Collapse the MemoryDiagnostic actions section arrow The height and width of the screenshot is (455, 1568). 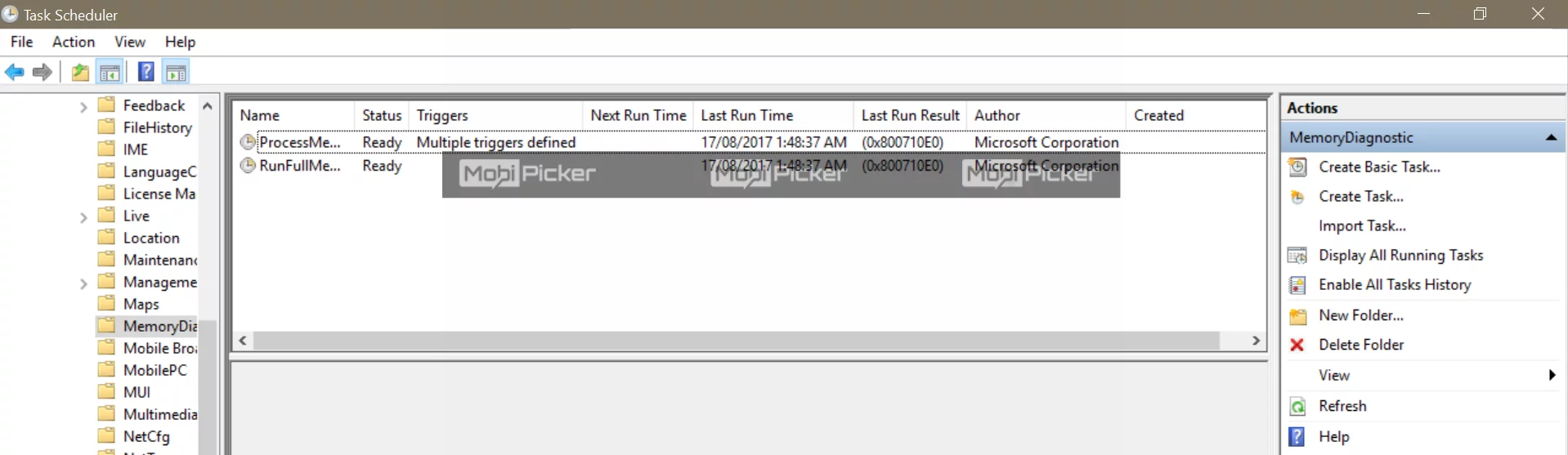pyautogui.click(x=1551, y=137)
